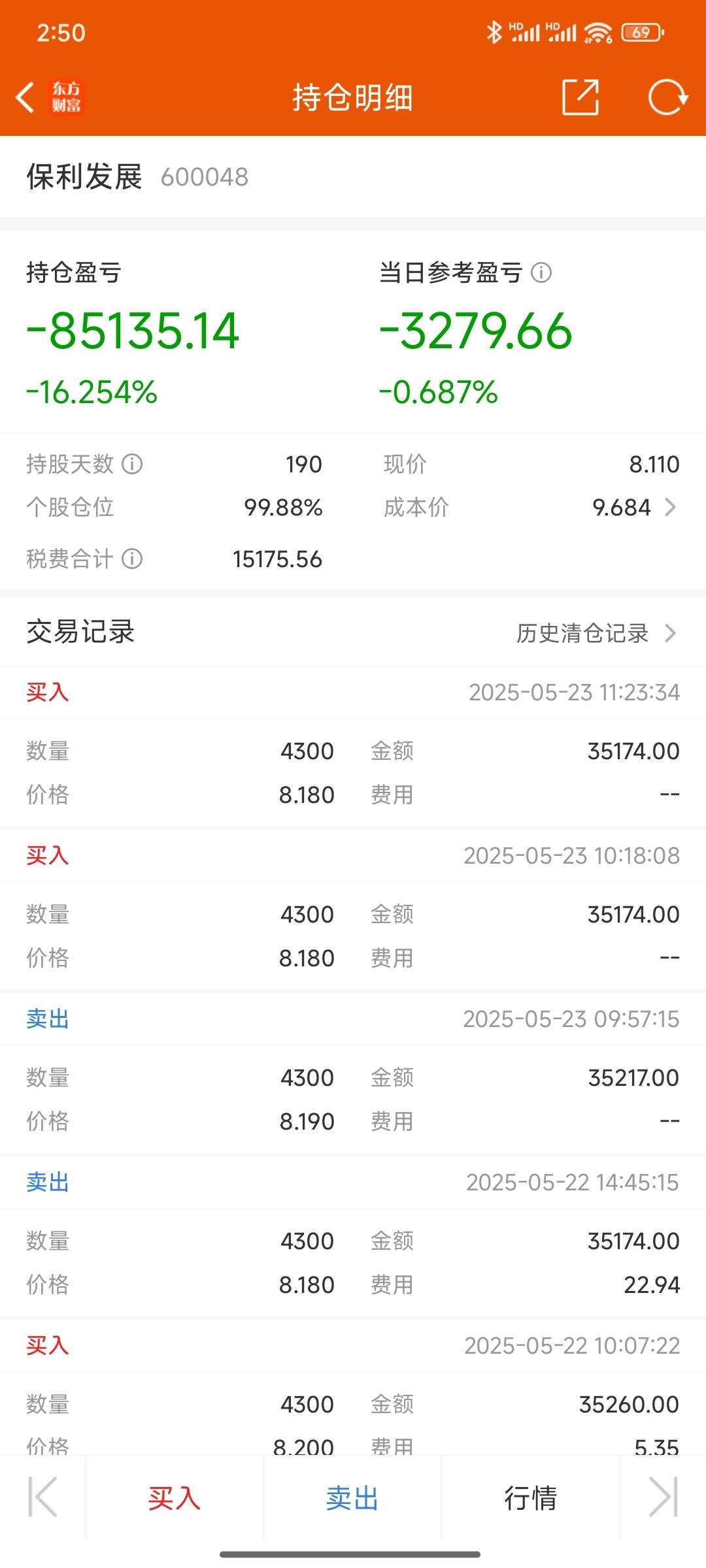Viewport: 706px width, 1568px height.
Task: Open 历史清仓记录 link
Action: click(x=582, y=632)
